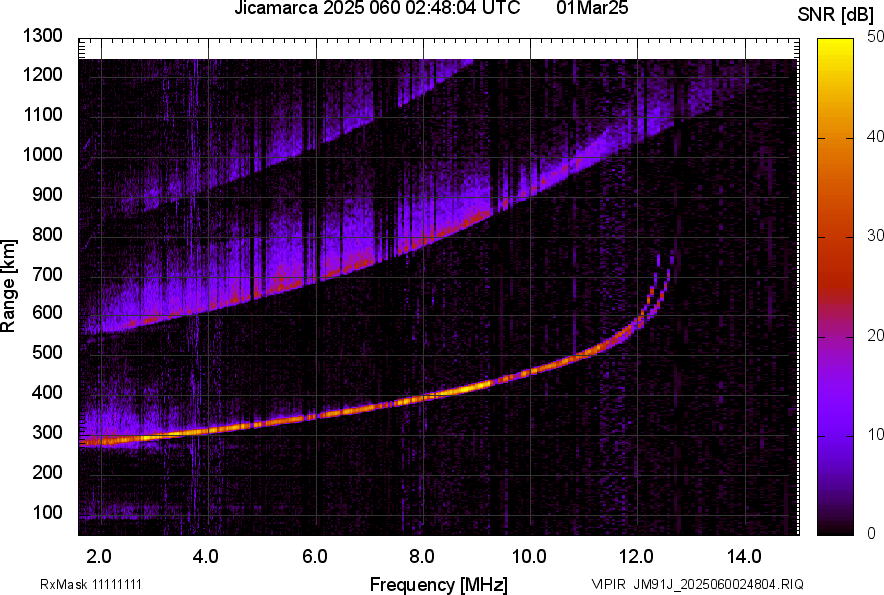Pick the purple colorbar region near 10 dB
The width and height of the screenshot is (884, 595).
coord(836,435)
